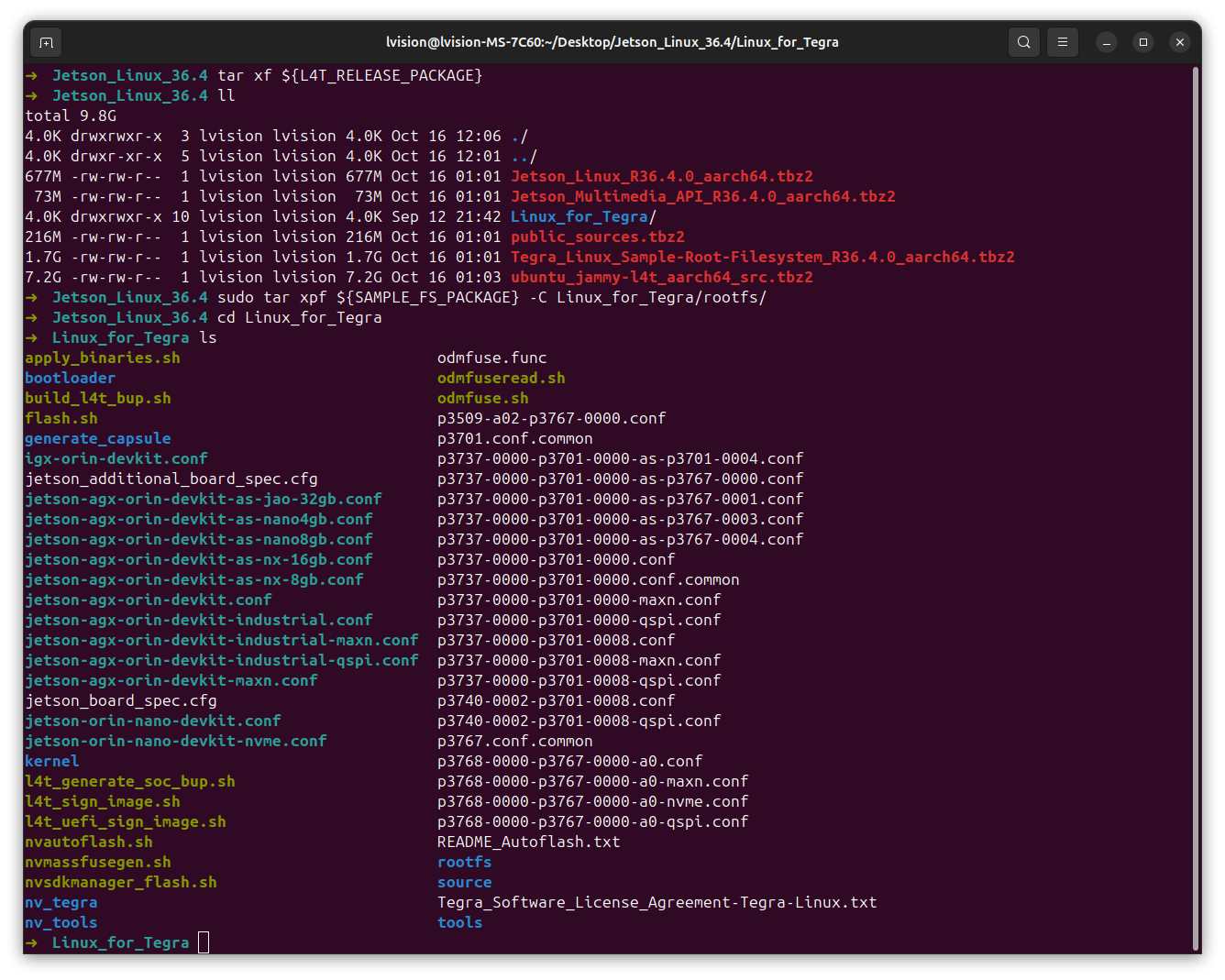Click the Linux_for_Tegra directory in ll listing
This screenshot has width=1225, height=980.
click(x=579, y=216)
